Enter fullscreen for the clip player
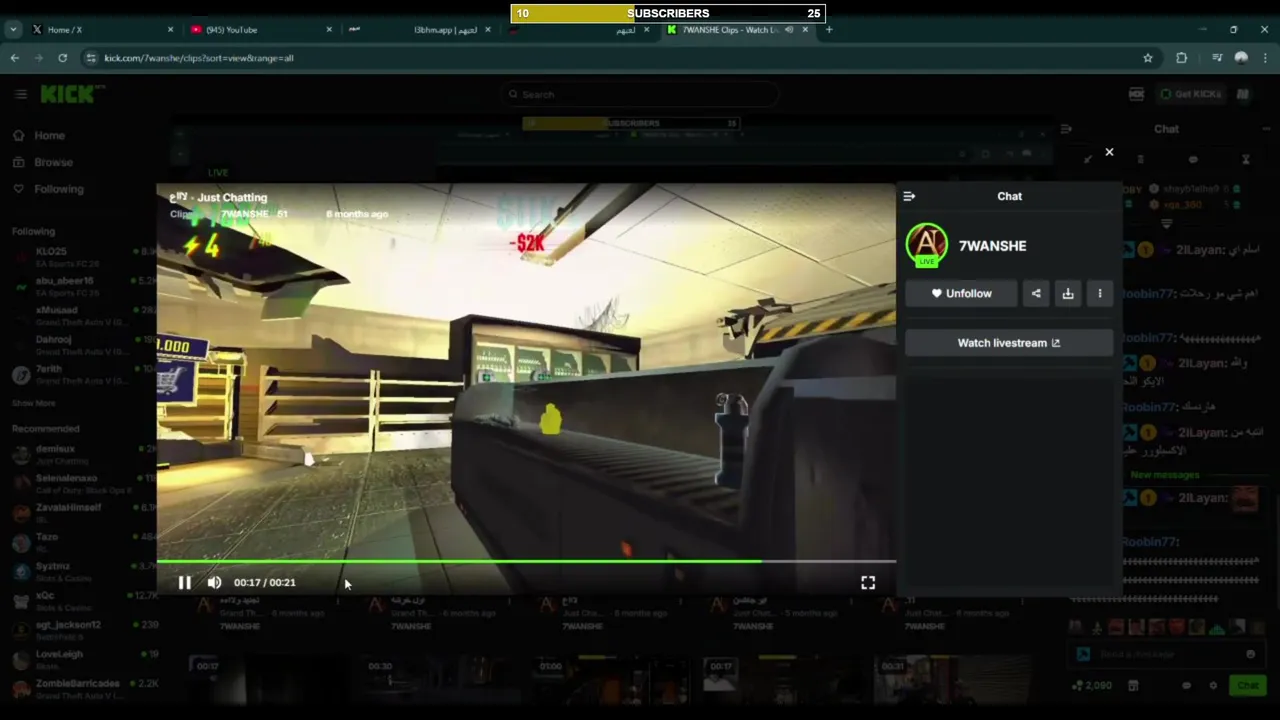 coord(868,582)
